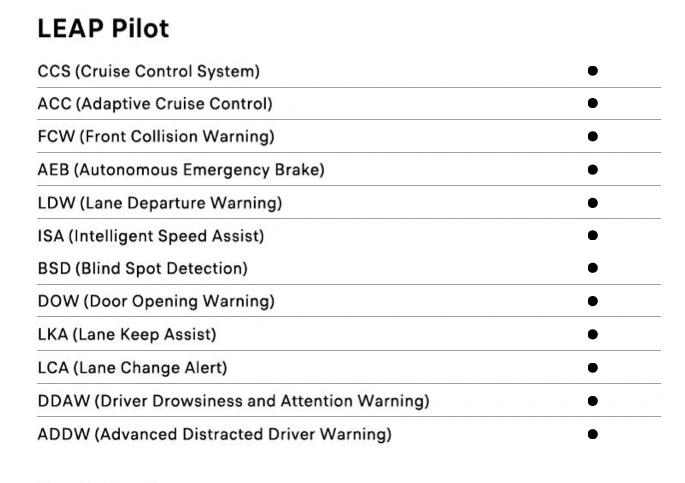Click the dot next to ISA Intelligent Speed Assist
This screenshot has width=685, height=483.
coord(592,235)
